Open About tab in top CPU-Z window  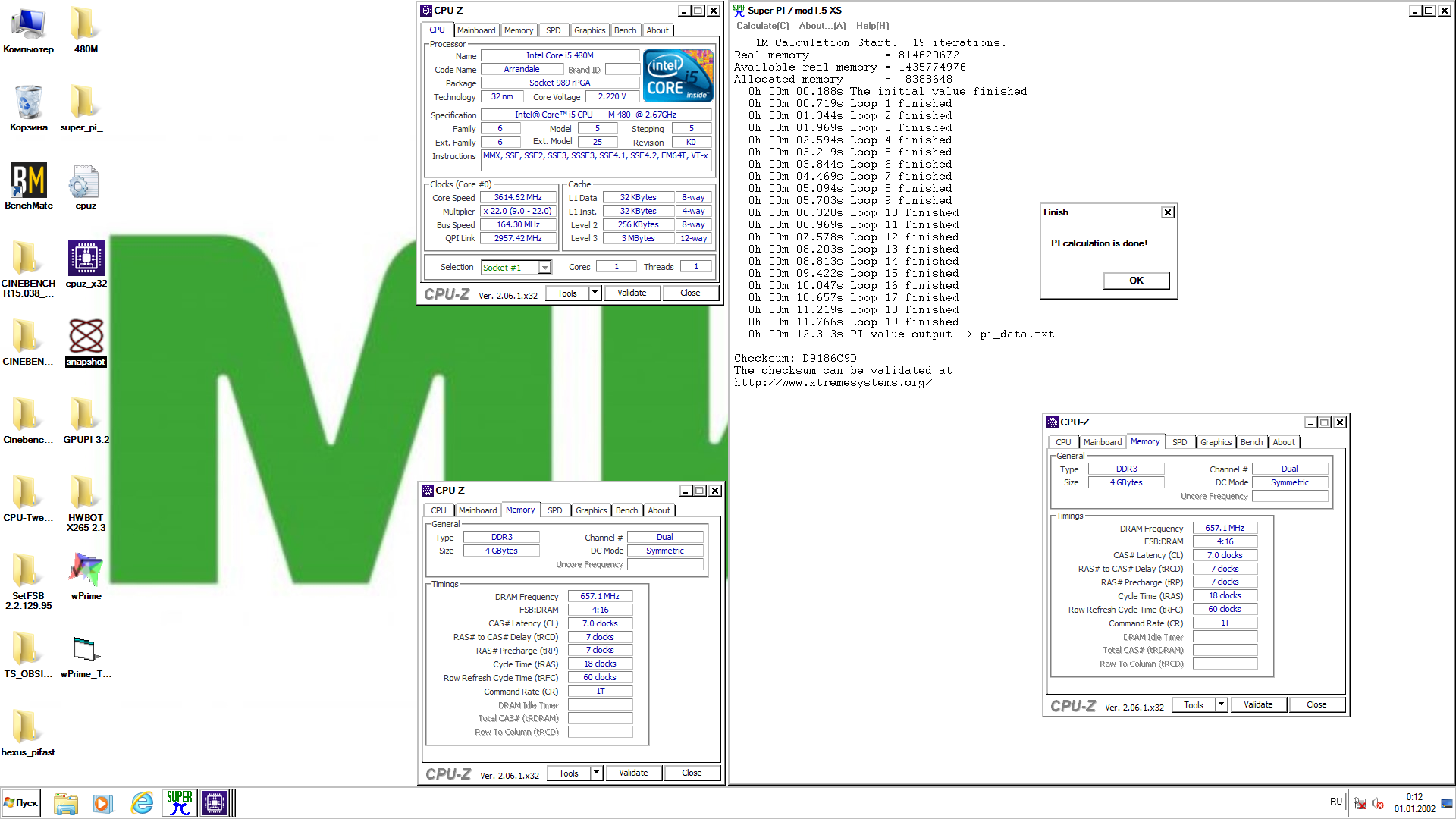tap(657, 30)
